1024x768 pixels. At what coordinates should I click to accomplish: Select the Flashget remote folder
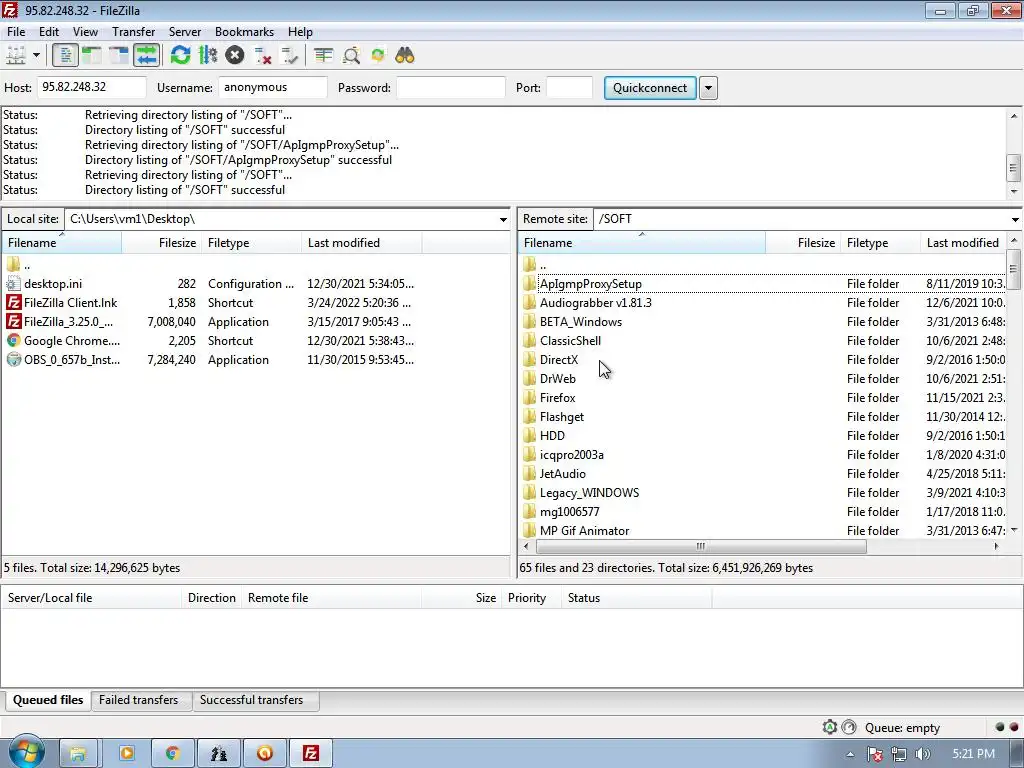562,417
